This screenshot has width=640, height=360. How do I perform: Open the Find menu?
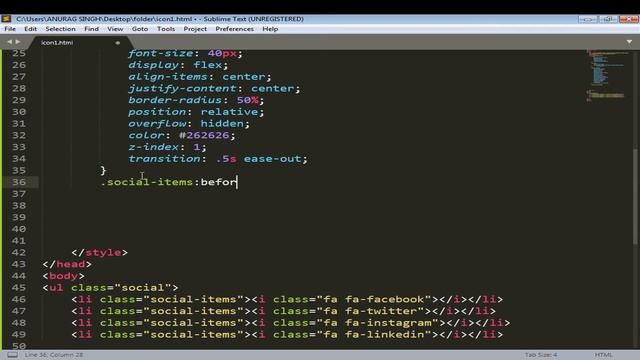(91, 29)
